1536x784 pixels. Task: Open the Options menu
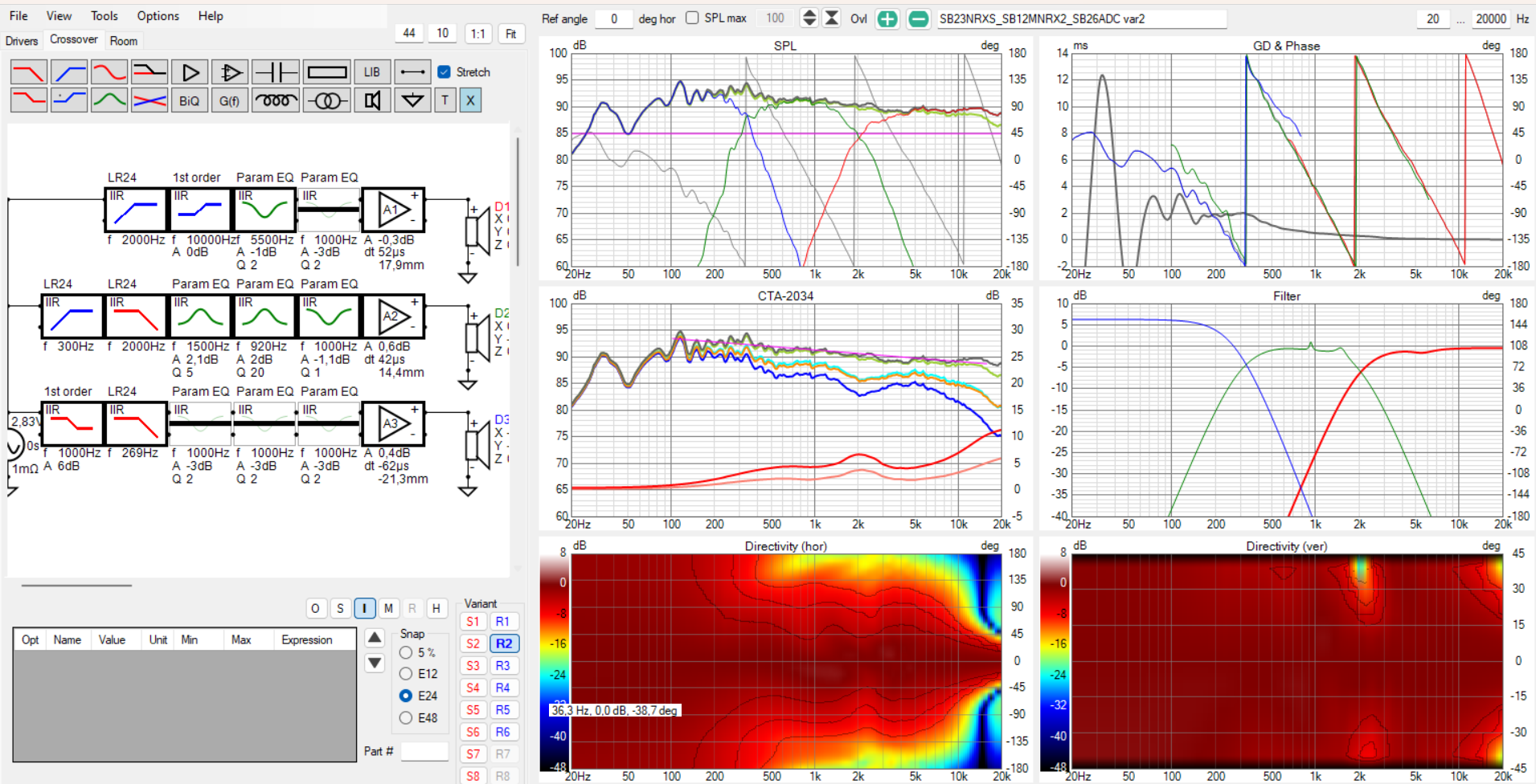[158, 16]
